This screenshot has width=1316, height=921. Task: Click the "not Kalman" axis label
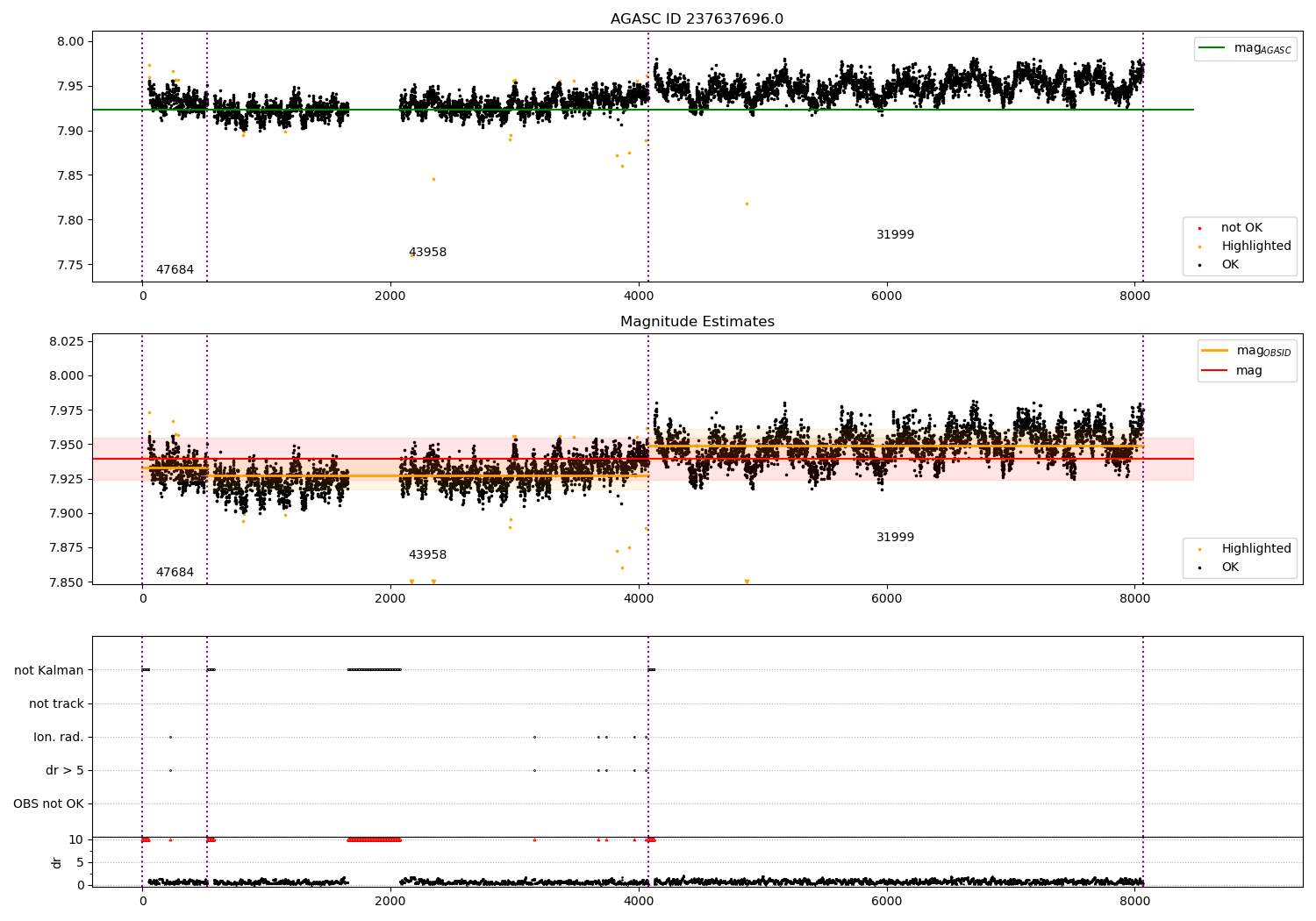click(49, 671)
